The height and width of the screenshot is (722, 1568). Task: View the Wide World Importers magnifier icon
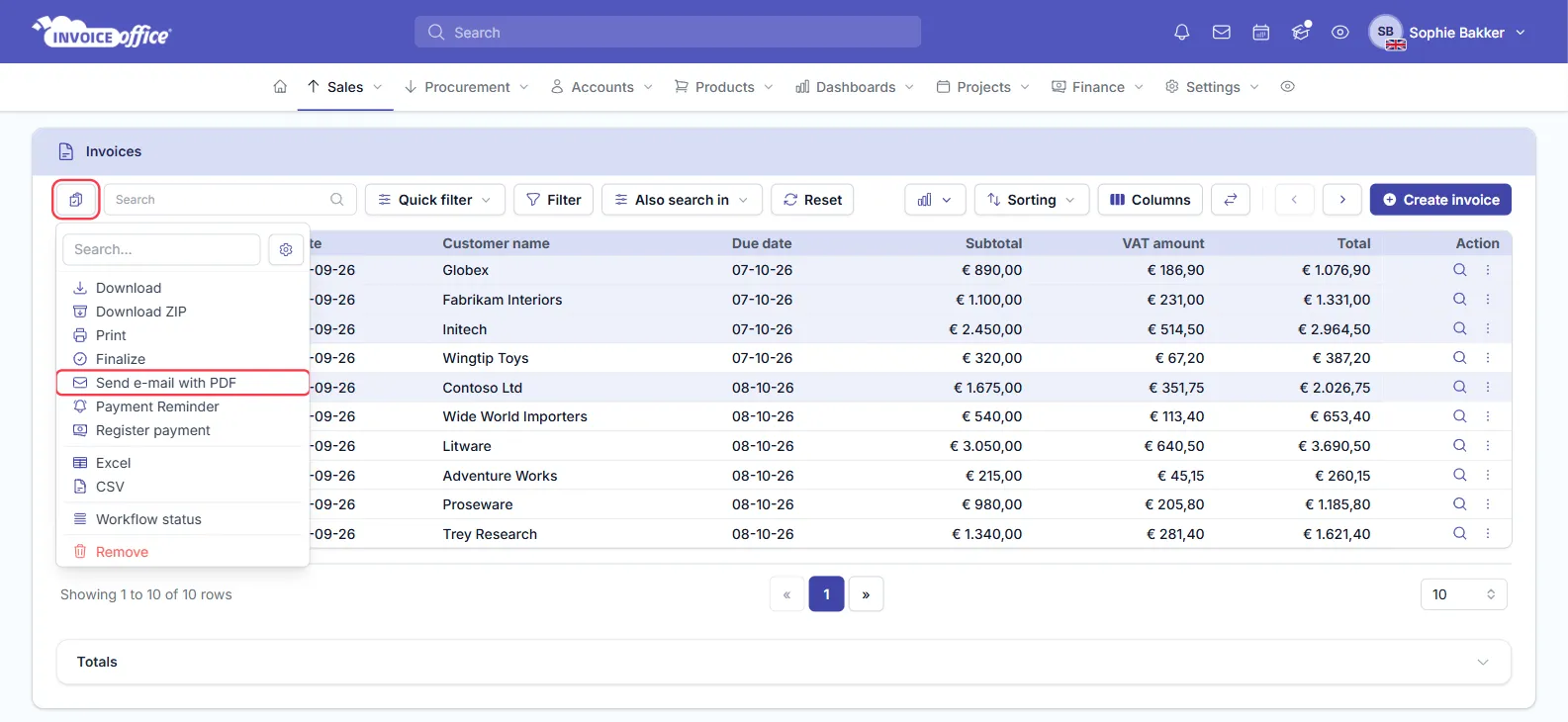pyautogui.click(x=1459, y=416)
